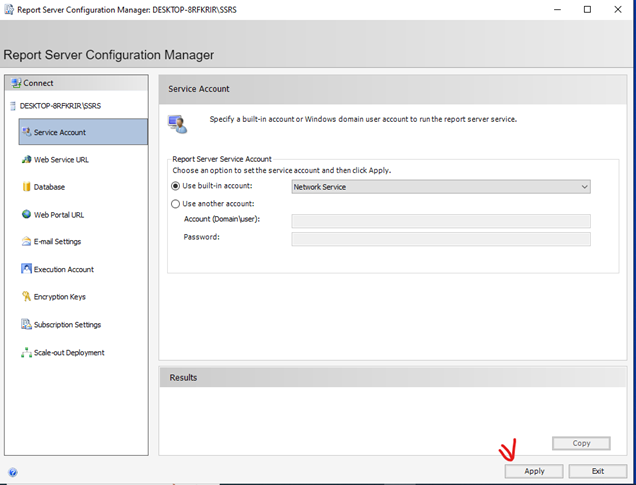
Task: Click the Copy button in Results
Action: 581,443
